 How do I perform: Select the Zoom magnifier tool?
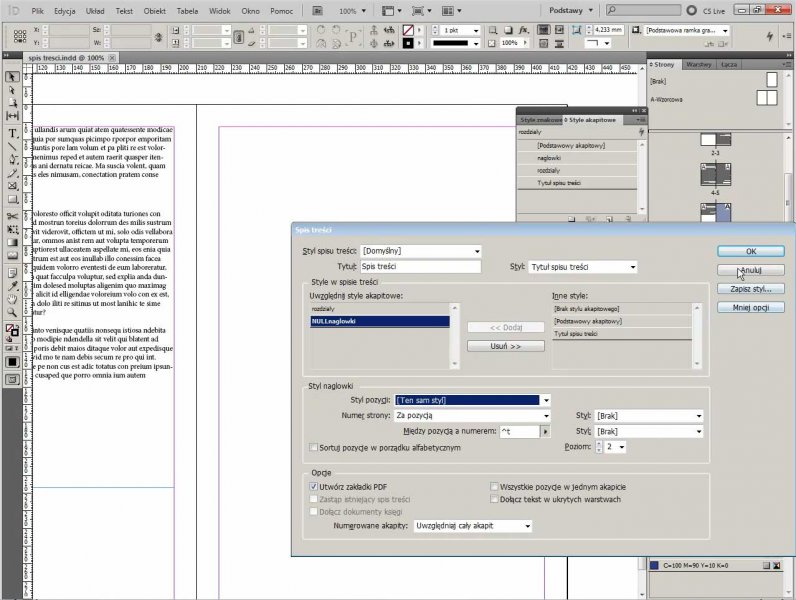pos(13,311)
